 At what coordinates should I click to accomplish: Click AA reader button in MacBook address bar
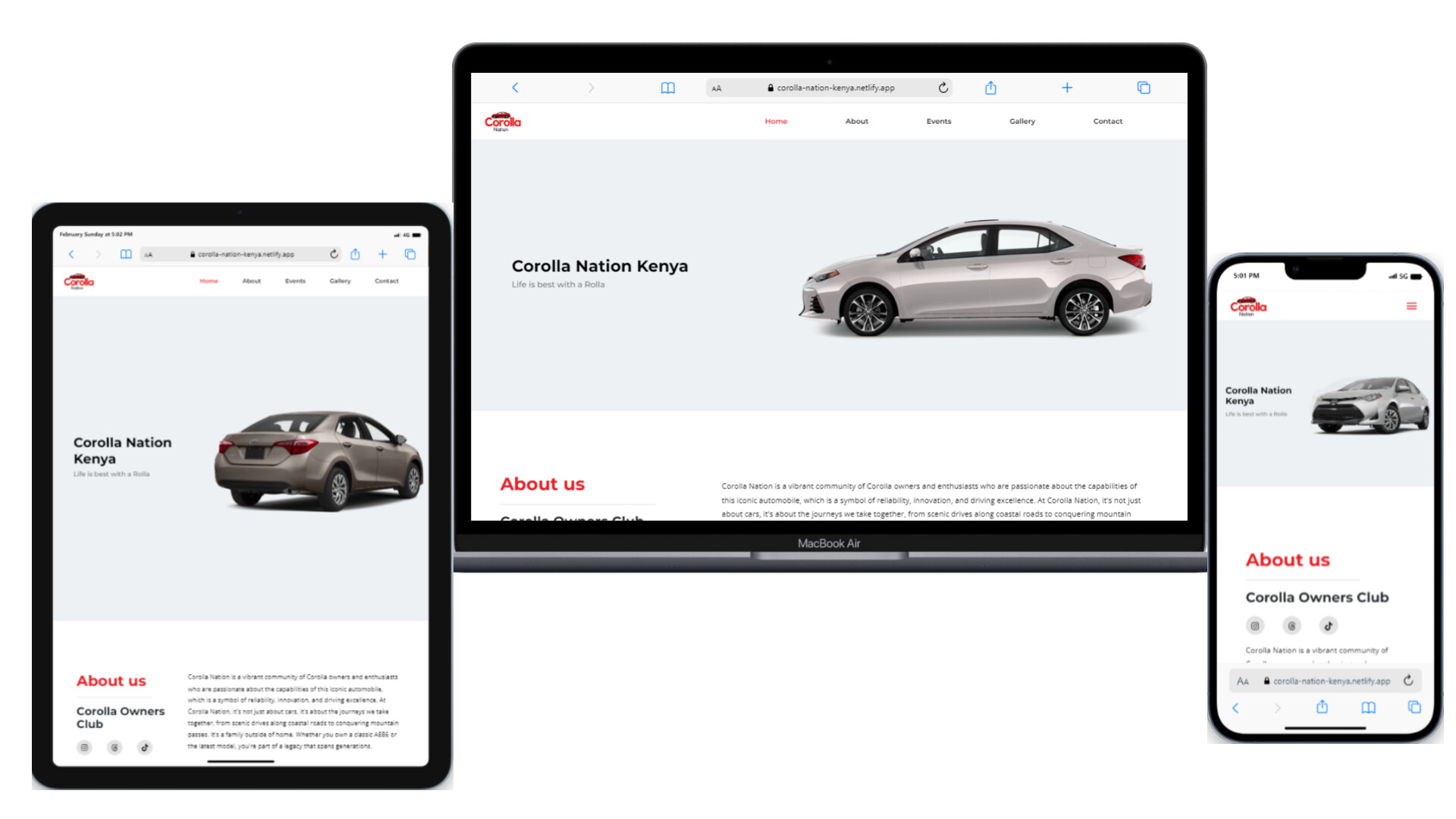(717, 88)
